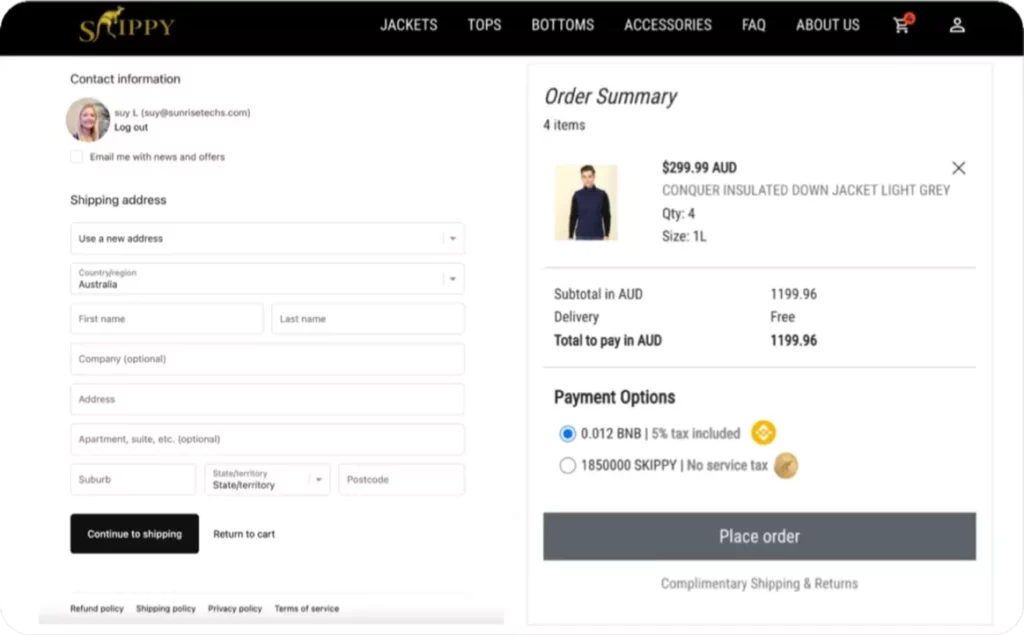The image size is (1024, 635).
Task: Click the Continue to shipping button
Action: [135, 534]
